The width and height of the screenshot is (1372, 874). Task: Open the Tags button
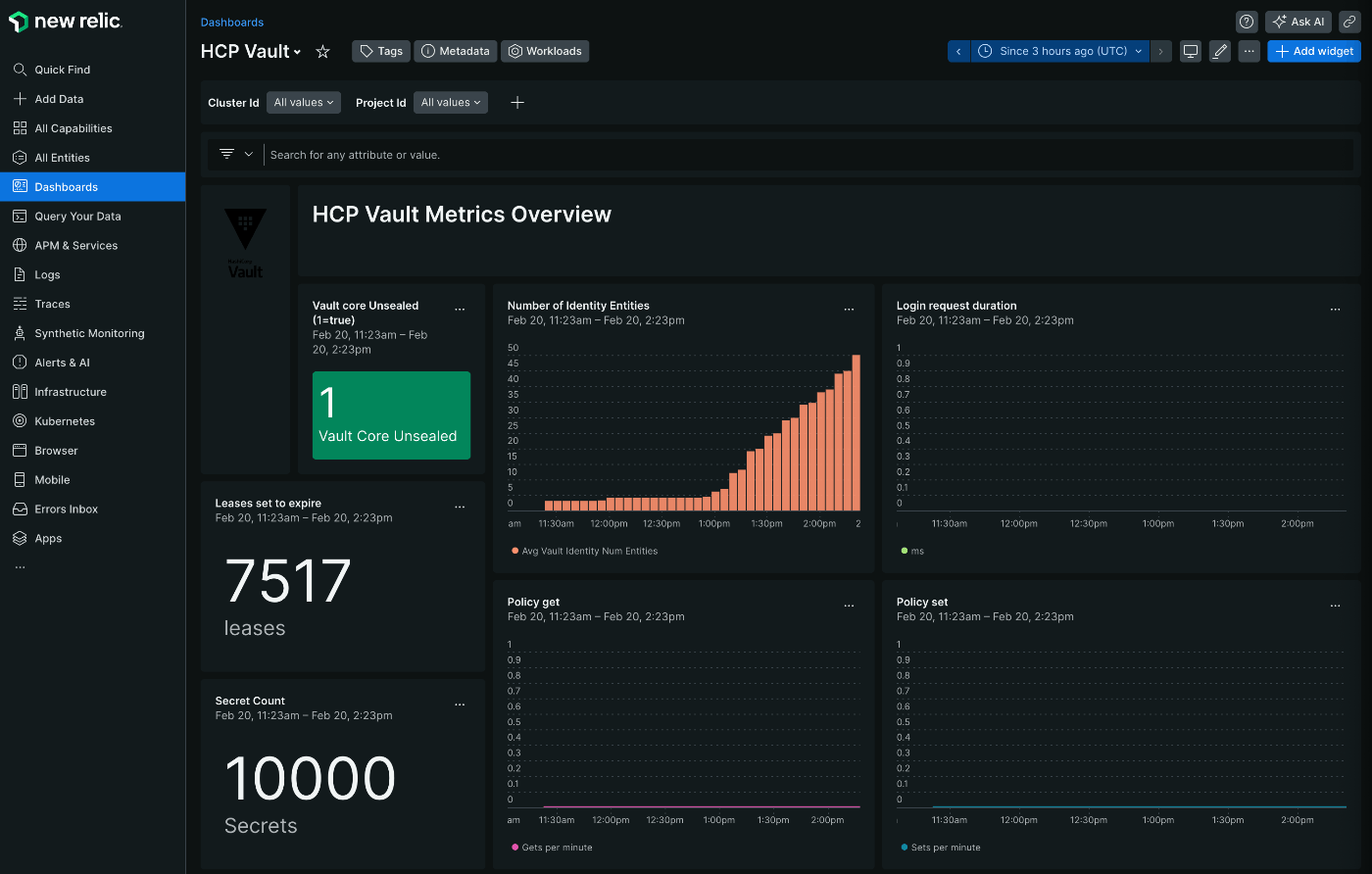381,51
